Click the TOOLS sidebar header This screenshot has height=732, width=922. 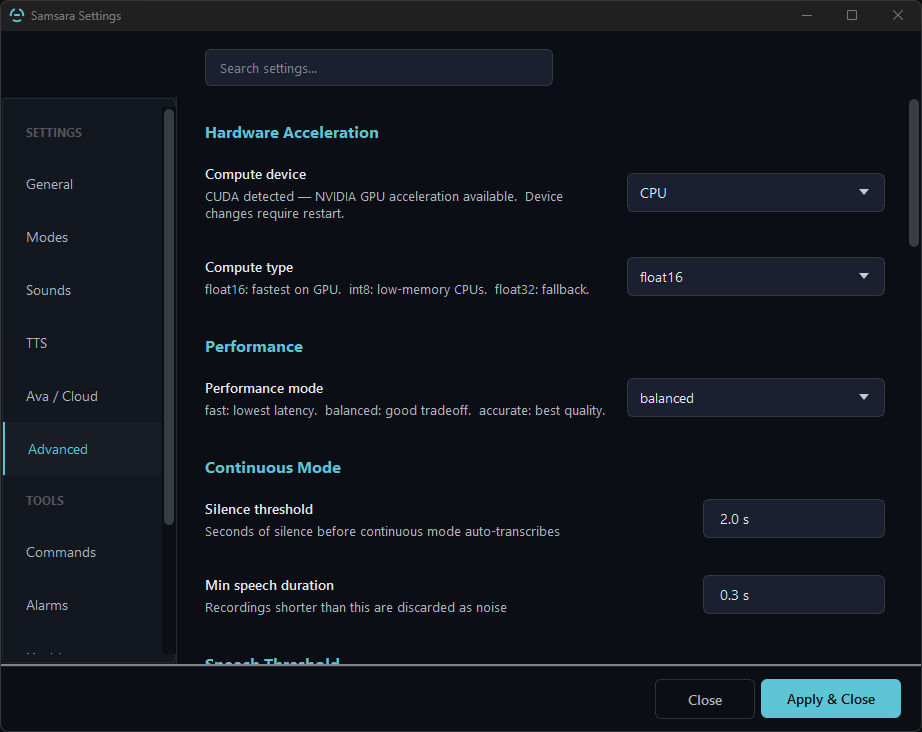[x=45, y=500]
